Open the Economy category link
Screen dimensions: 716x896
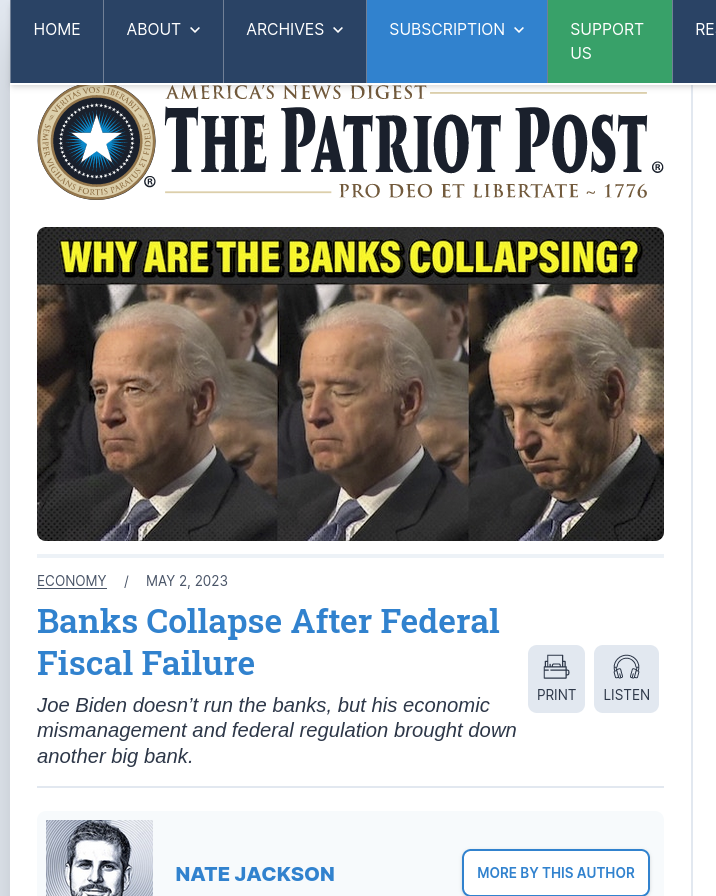(x=71, y=581)
